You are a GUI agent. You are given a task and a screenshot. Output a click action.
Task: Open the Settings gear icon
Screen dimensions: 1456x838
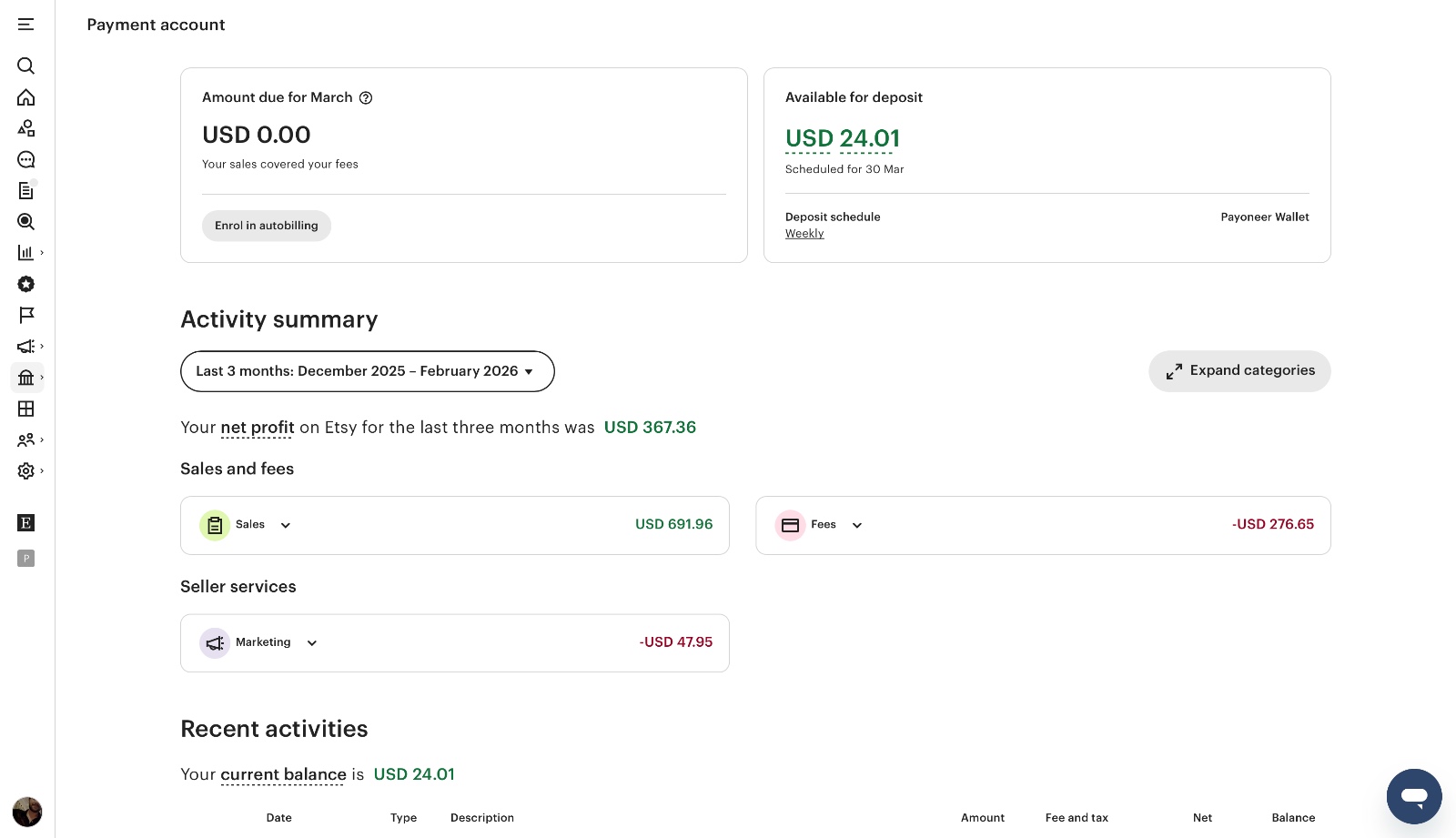click(25, 471)
